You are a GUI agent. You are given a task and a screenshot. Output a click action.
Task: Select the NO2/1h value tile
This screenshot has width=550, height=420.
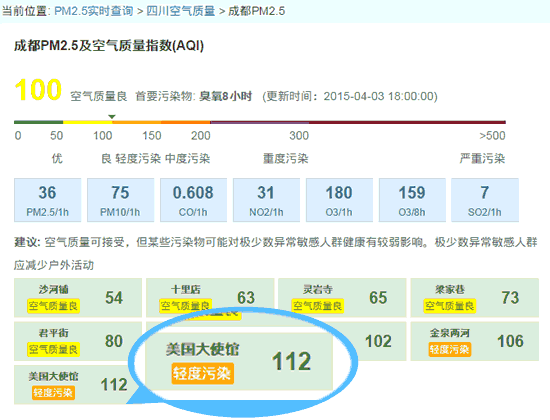click(x=266, y=200)
